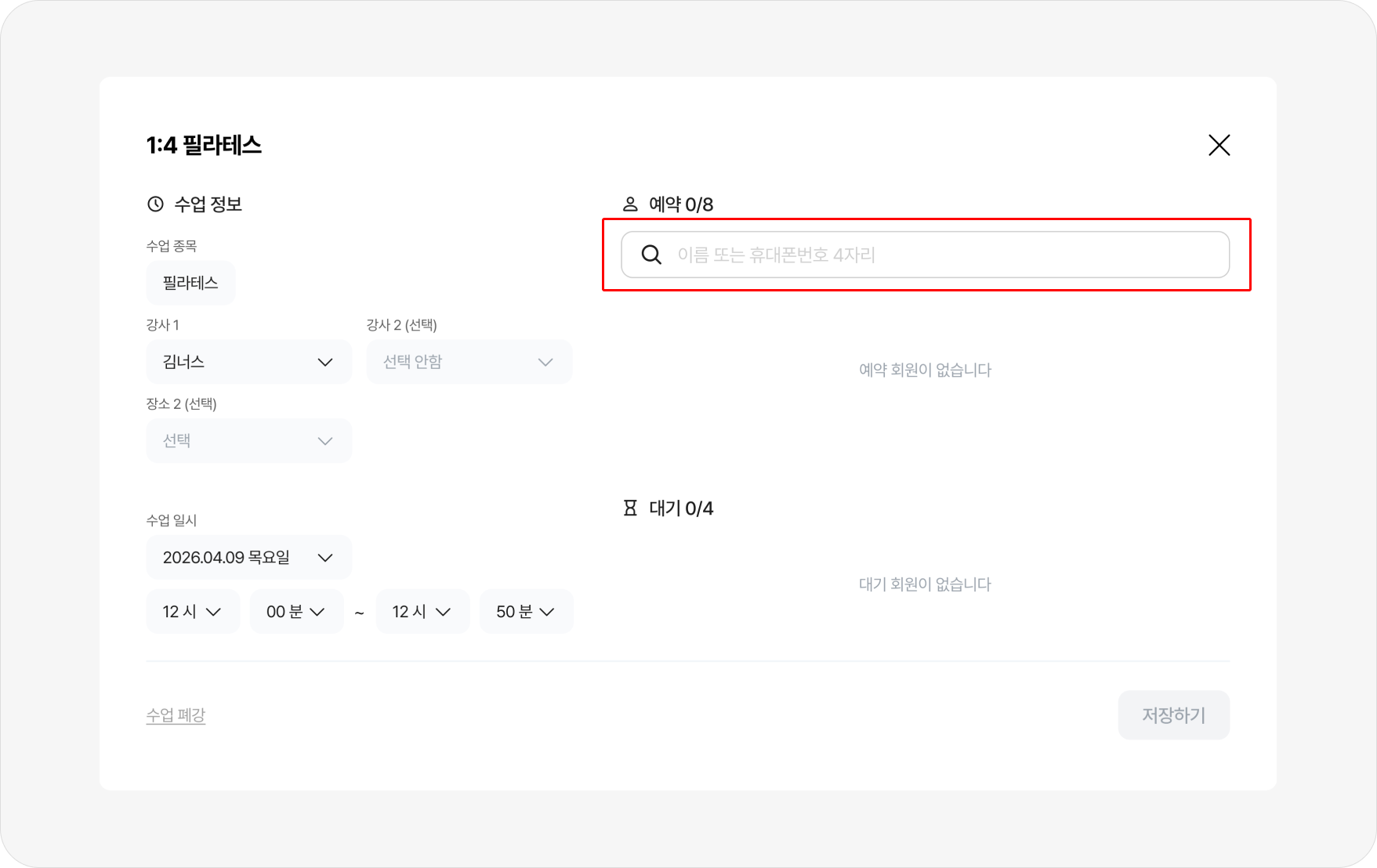The height and width of the screenshot is (868, 1377).
Task: Click the clock icon beside 수업 정보
Action: coord(155,204)
